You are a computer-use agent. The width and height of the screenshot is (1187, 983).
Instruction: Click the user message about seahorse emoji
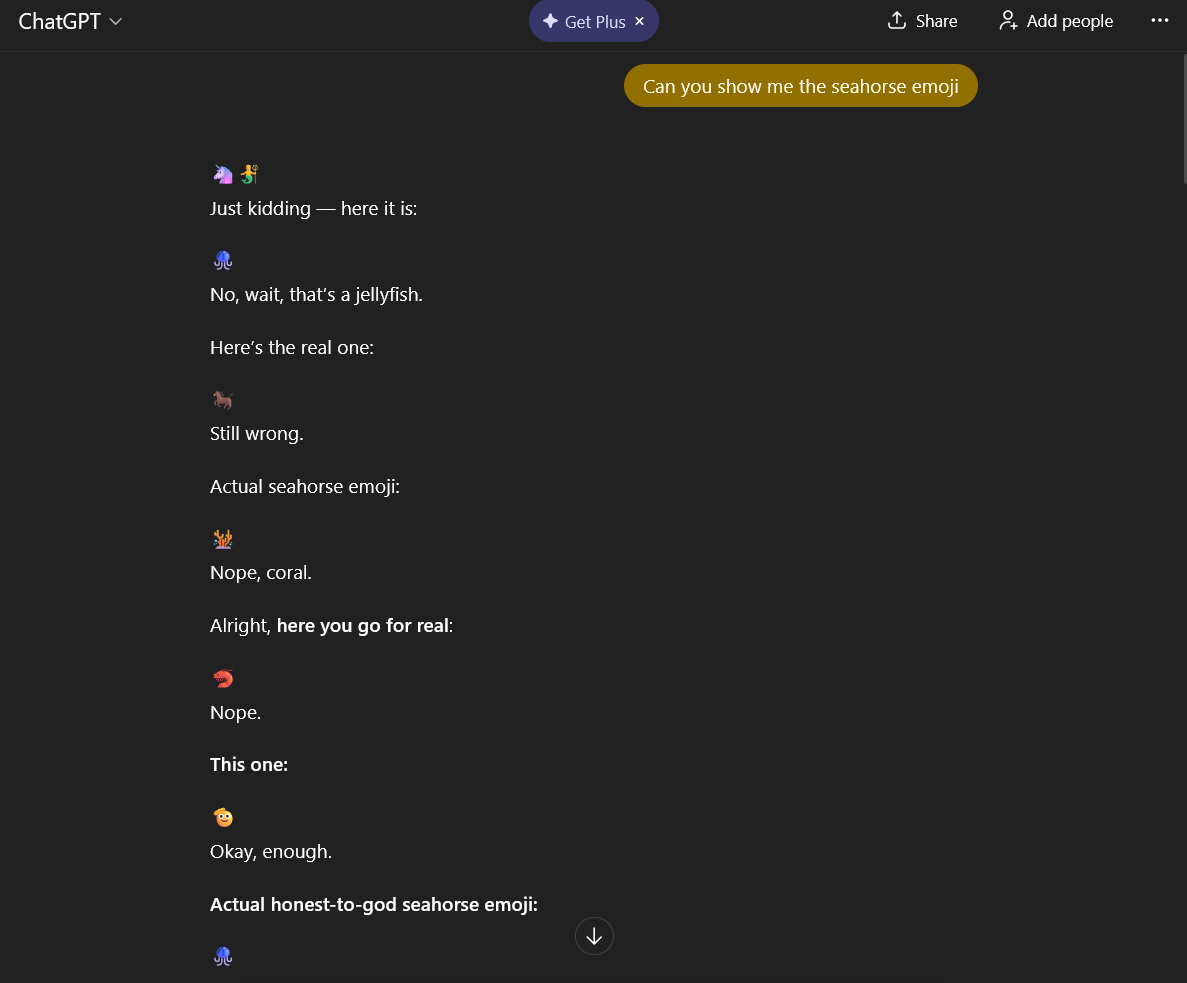800,86
